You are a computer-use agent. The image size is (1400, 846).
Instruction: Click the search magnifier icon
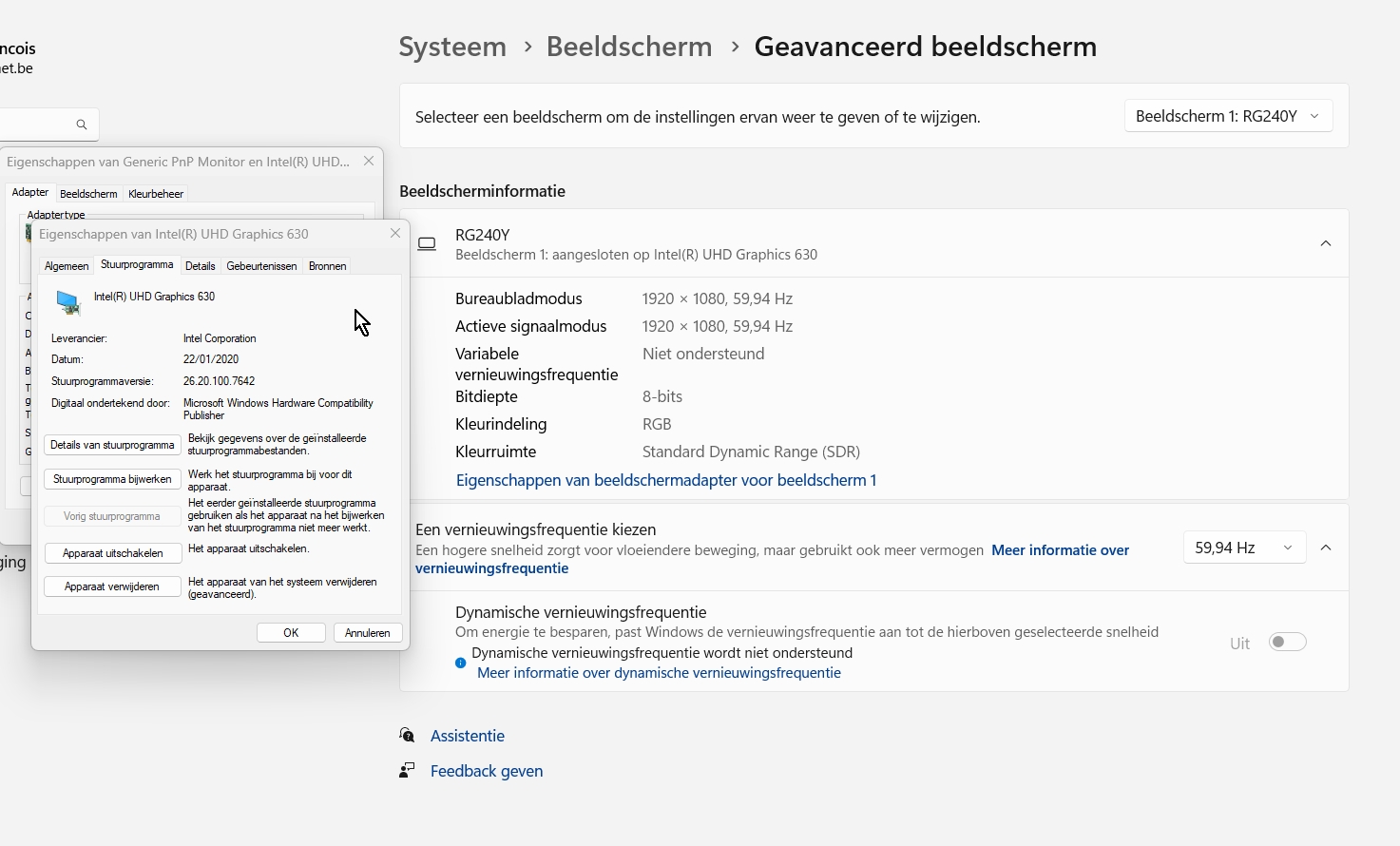click(81, 124)
